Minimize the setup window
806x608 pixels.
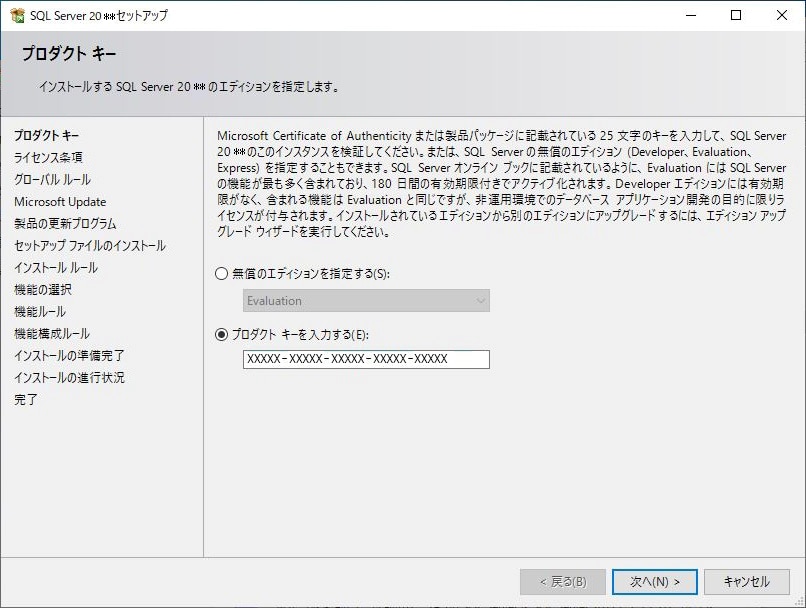pyautogui.click(x=691, y=15)
